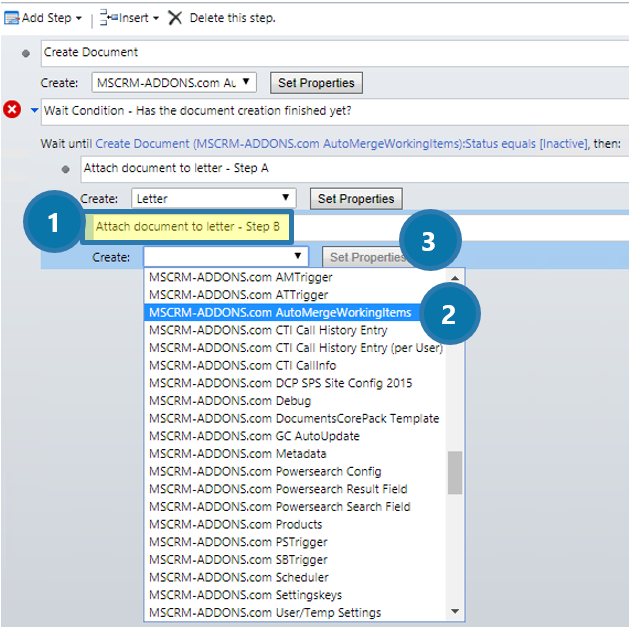The height and width of the screenshot is (627, 629).
Task: Click the Insert icon
Action: coord(108,18)
